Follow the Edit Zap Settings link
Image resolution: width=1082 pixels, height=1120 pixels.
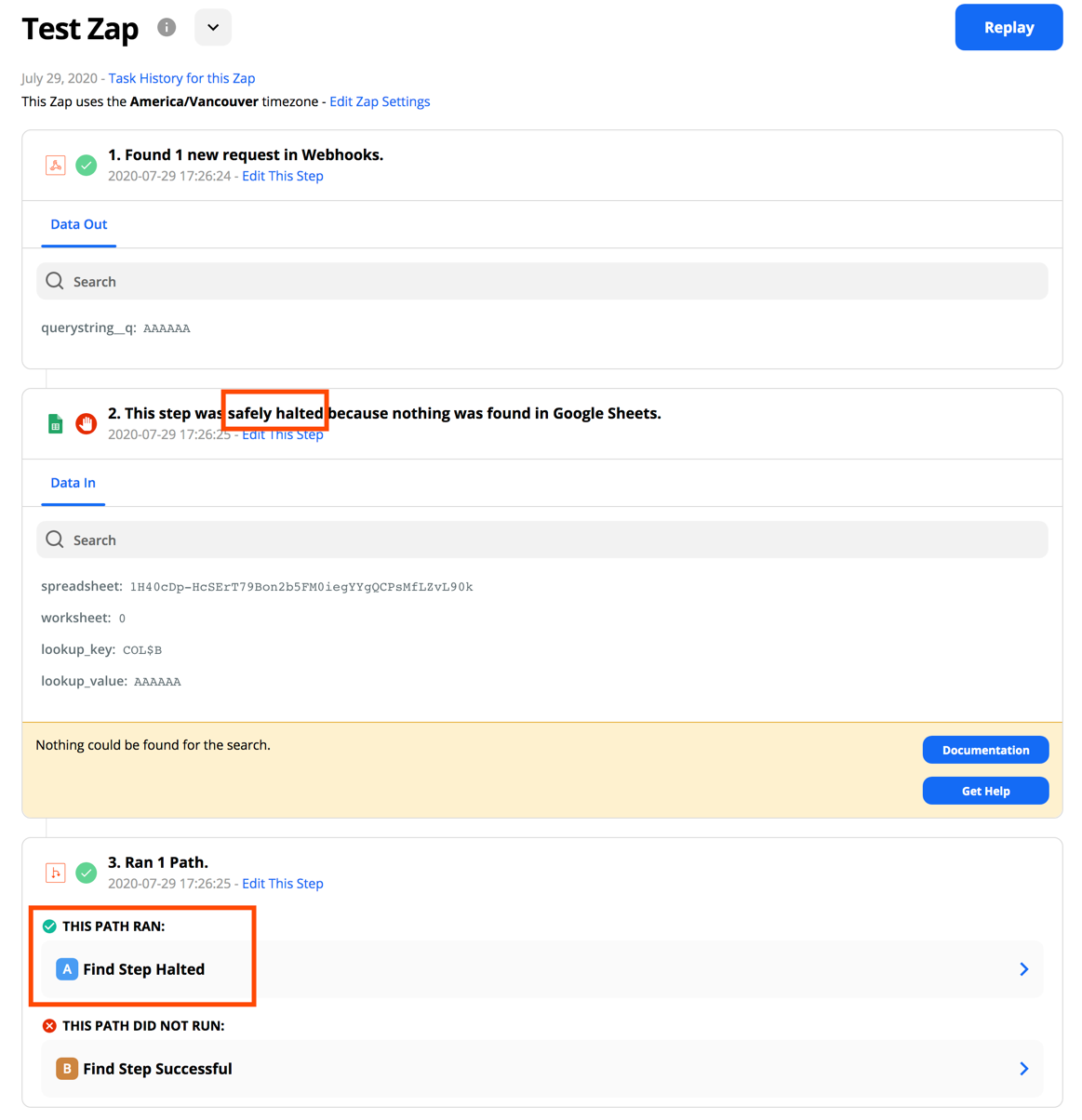click(380, 101)
